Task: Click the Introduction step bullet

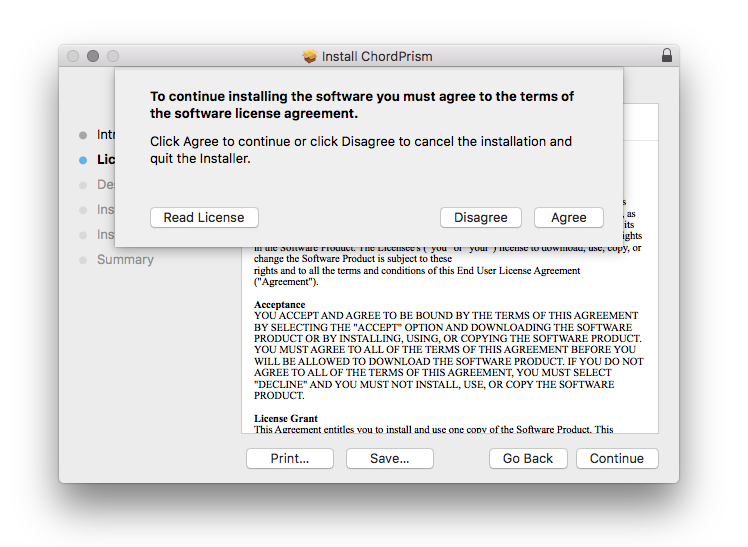Action: click(83, 135)
